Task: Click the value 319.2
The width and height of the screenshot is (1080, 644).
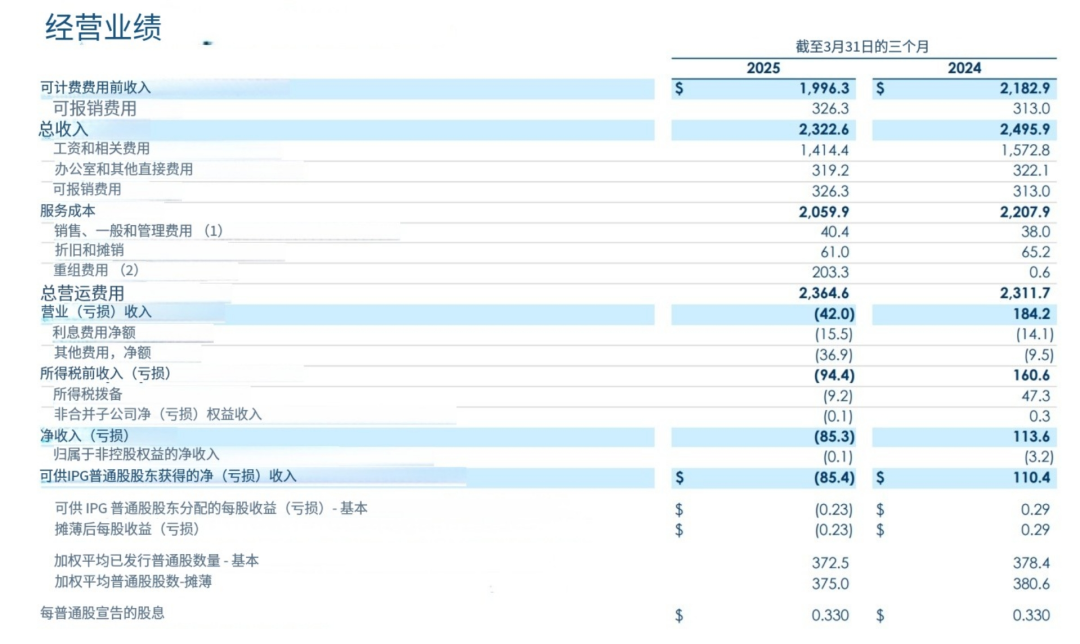Action: (x=830, y=170)
